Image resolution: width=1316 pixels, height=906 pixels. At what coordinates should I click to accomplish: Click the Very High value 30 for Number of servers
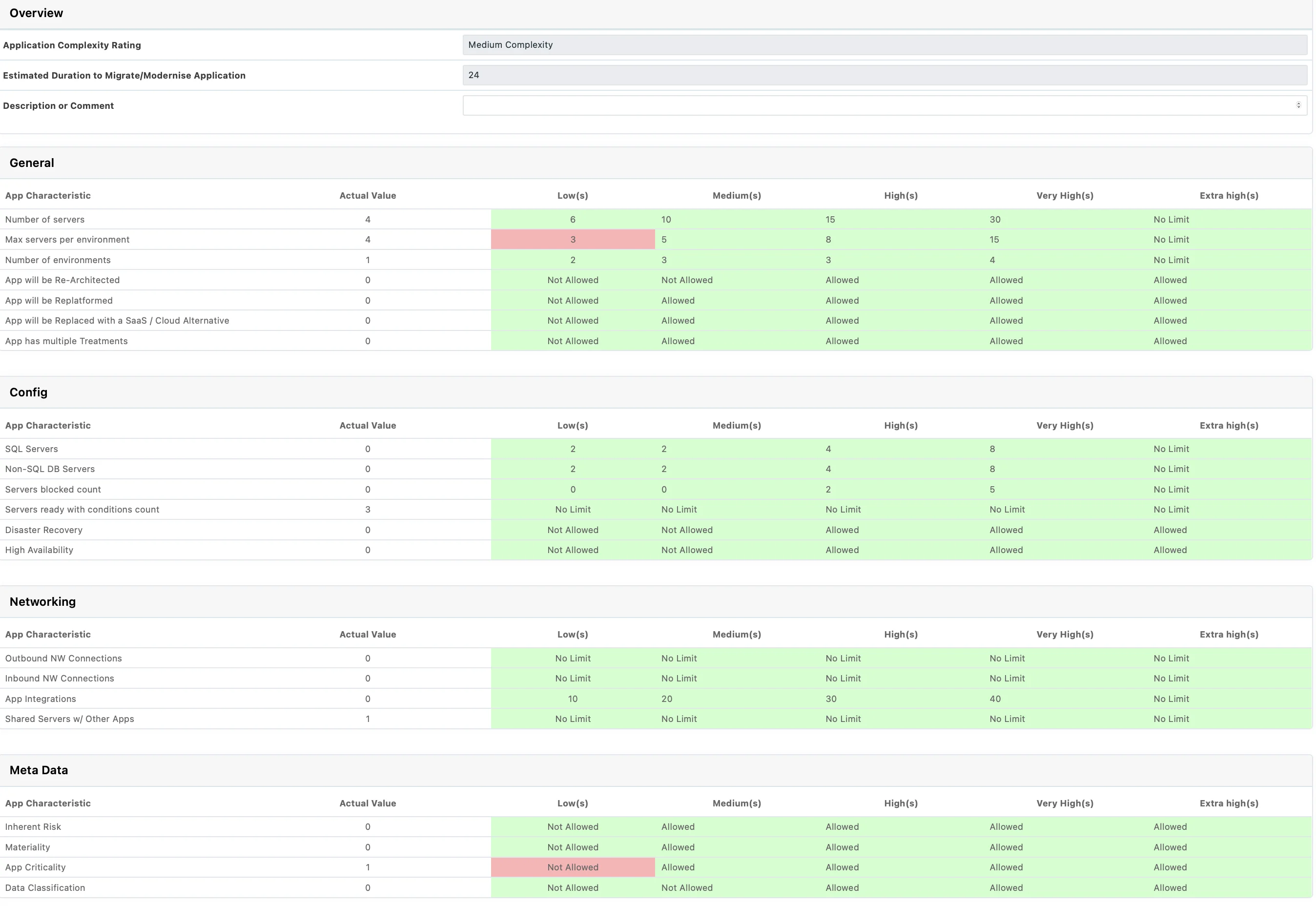pyautogui.click(x=995, y=220)
